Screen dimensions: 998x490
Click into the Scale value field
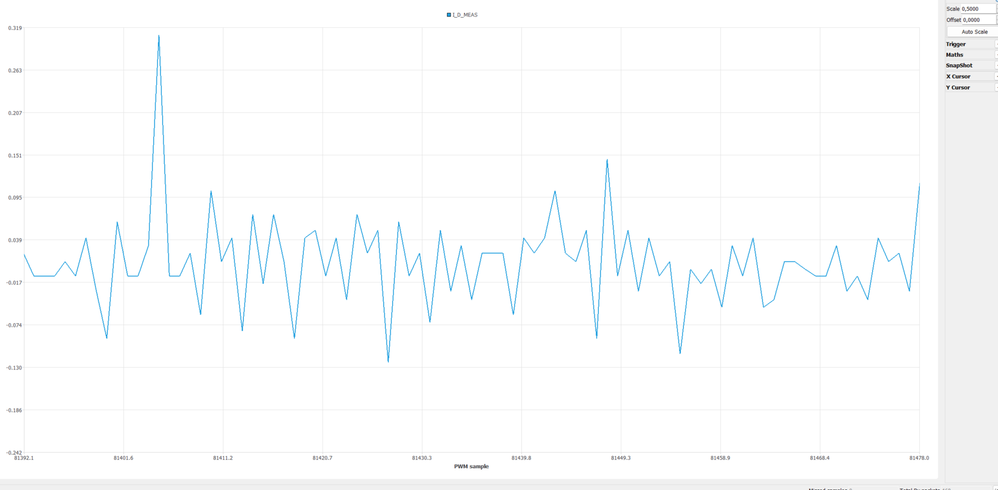point(978,9)
